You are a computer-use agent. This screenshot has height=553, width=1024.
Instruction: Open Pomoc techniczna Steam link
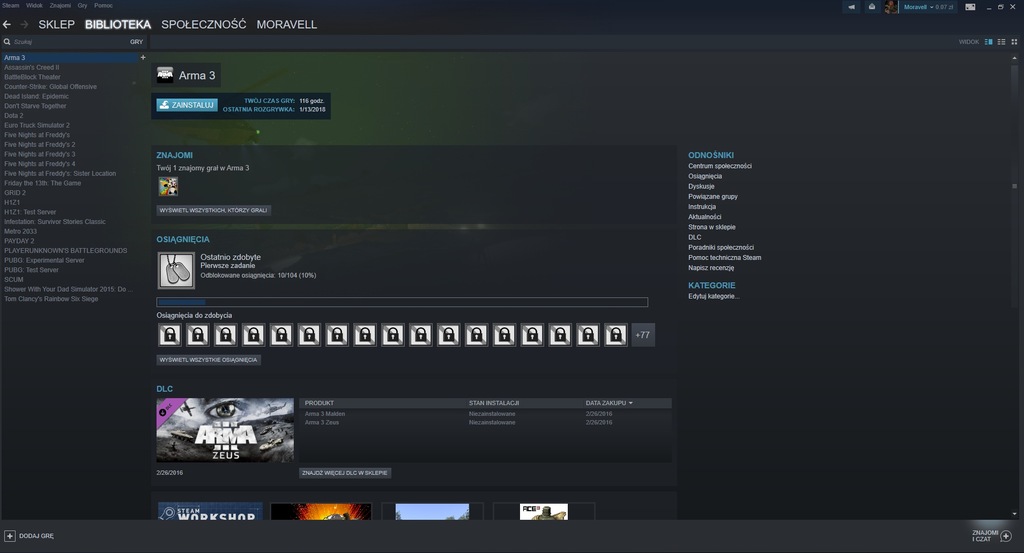coord(724,257)
